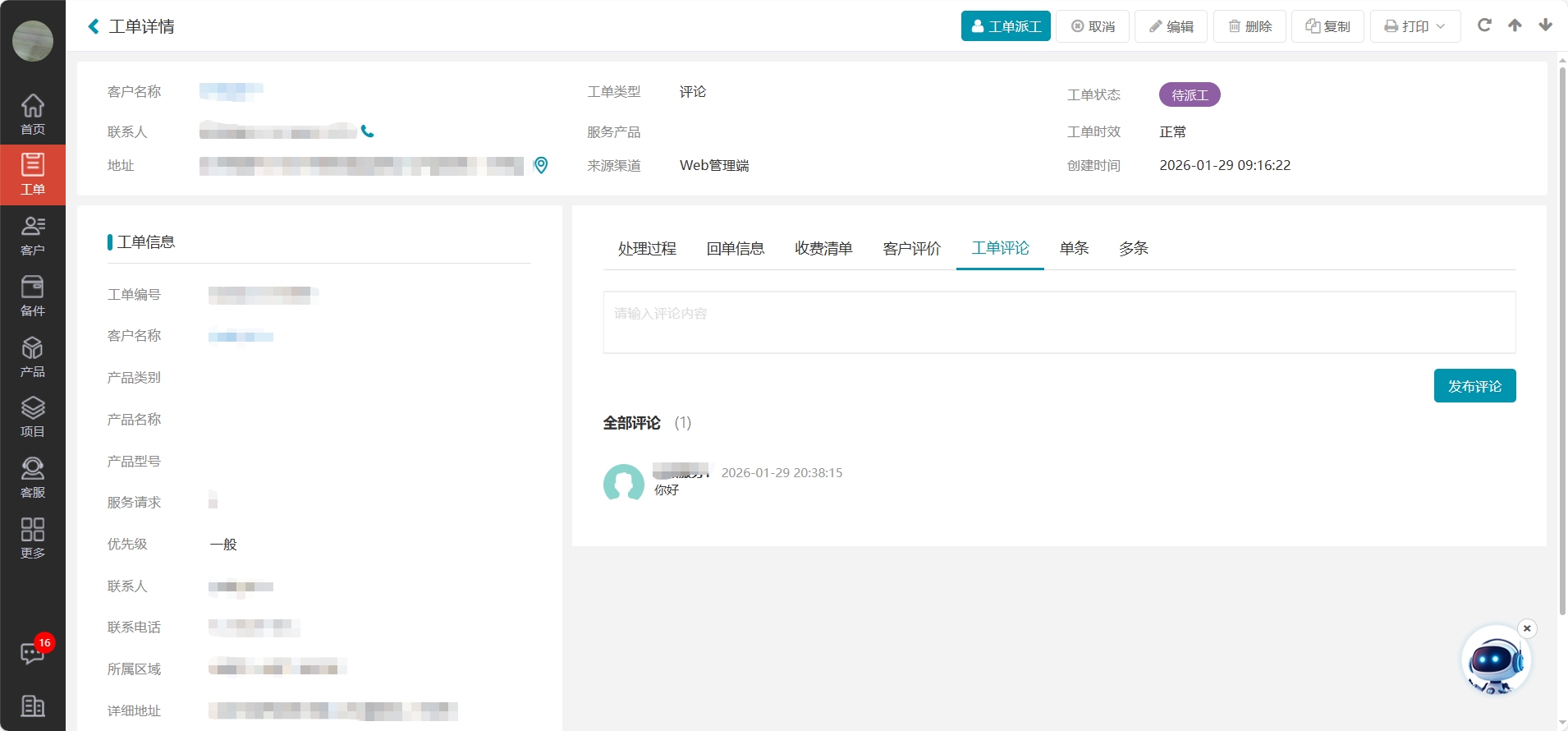Click the phone icon next to contact
Screen dimensions: 1568x731
click(368, 131)
